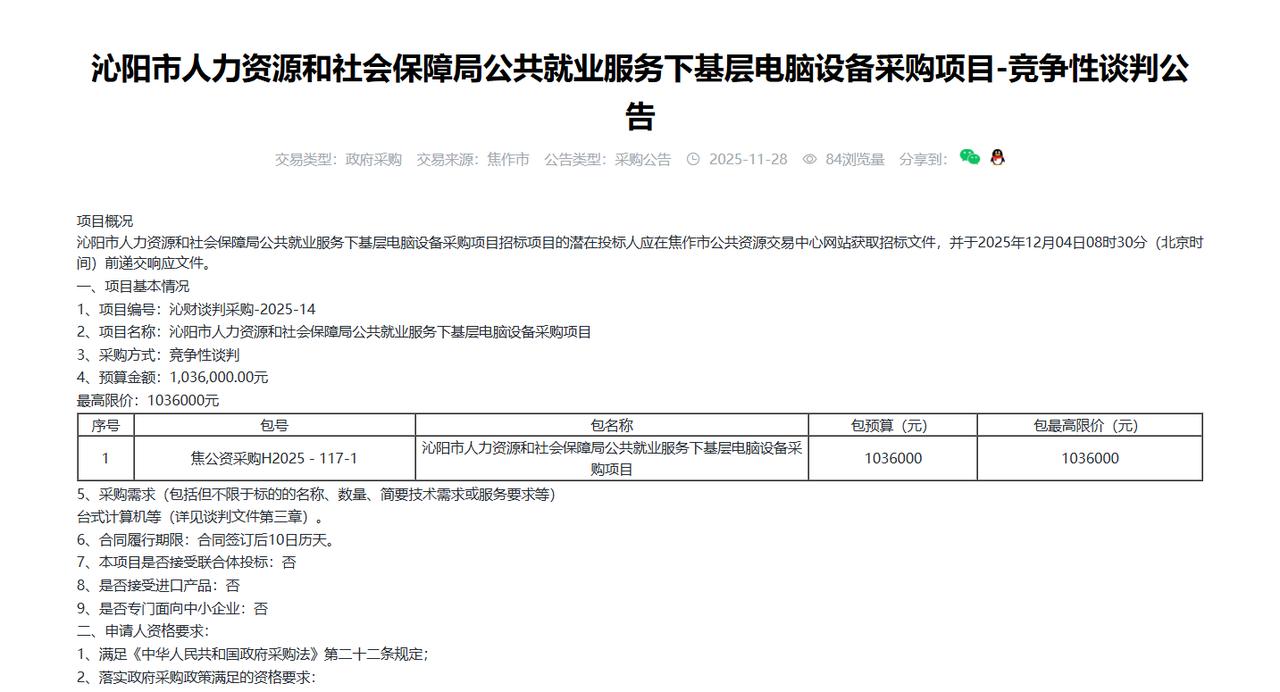
Task: Share announcement via QQ penguin icon
Action: pyautogui.click(x=997, y=157)
